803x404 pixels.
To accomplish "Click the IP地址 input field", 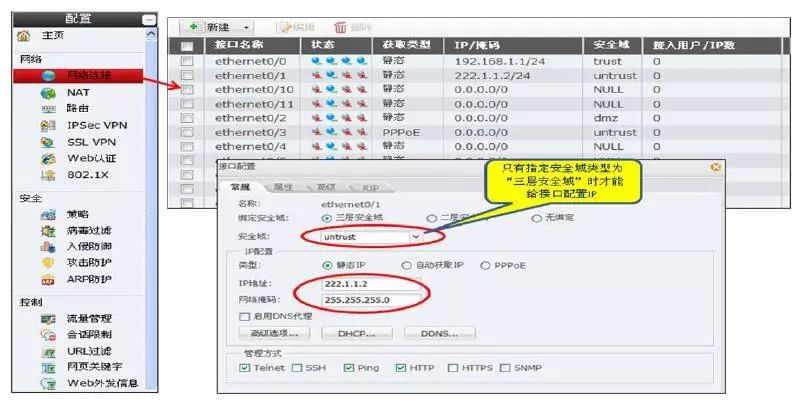I will (x=372, y=284).
